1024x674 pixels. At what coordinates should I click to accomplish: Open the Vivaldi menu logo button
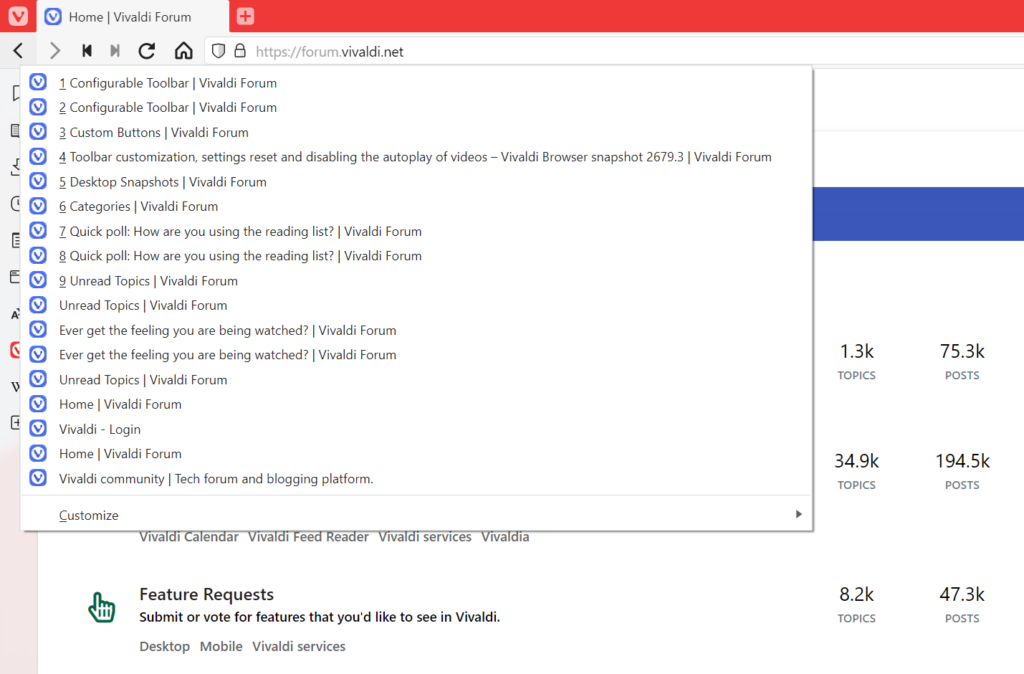coord(18,16)
